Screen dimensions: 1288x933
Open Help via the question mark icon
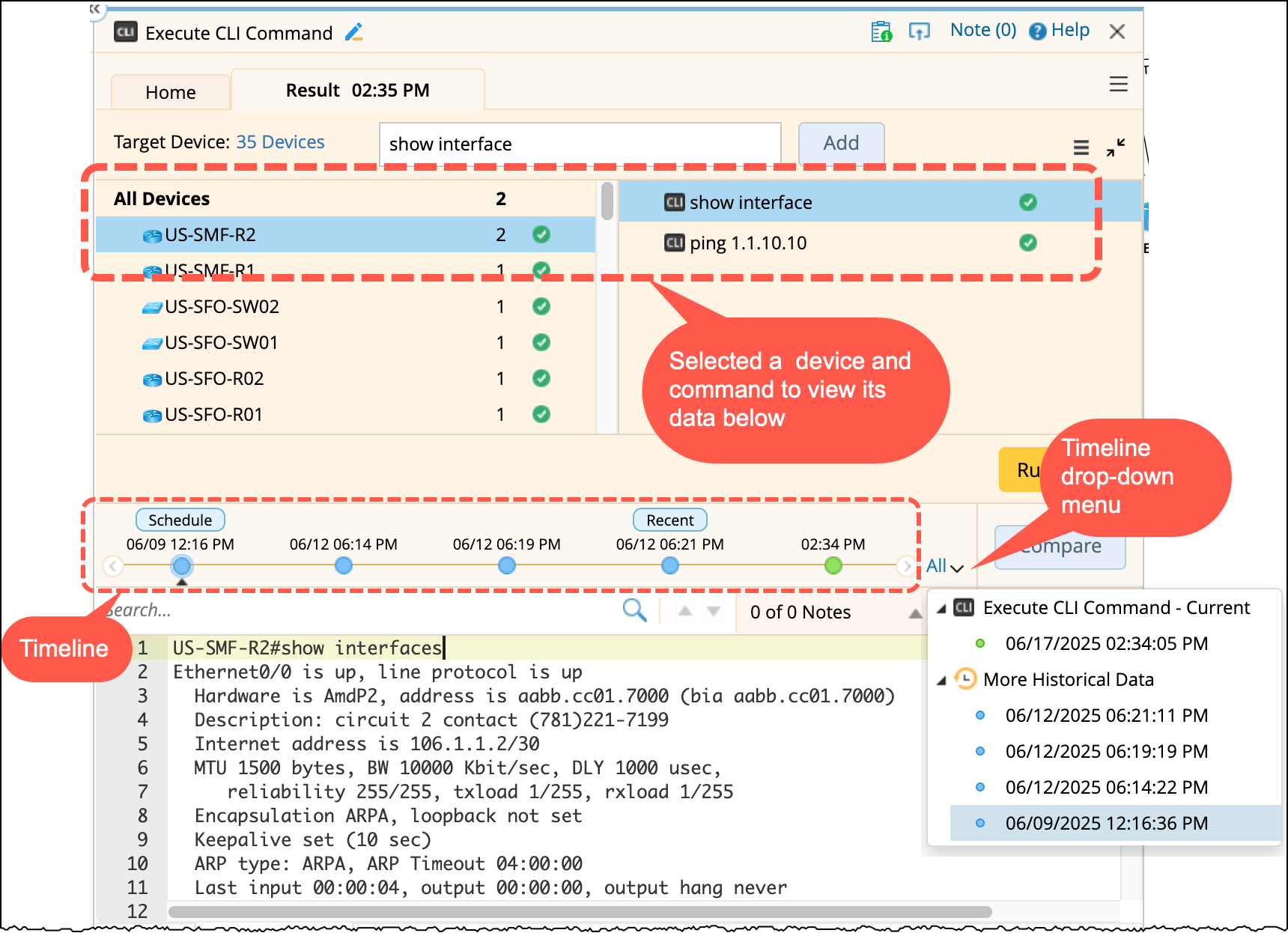tap(1037, 31)
